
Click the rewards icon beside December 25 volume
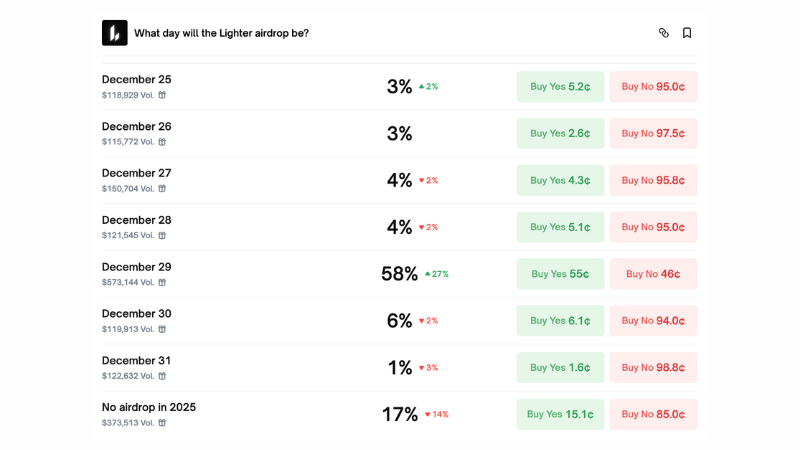[x=162, y=95]
